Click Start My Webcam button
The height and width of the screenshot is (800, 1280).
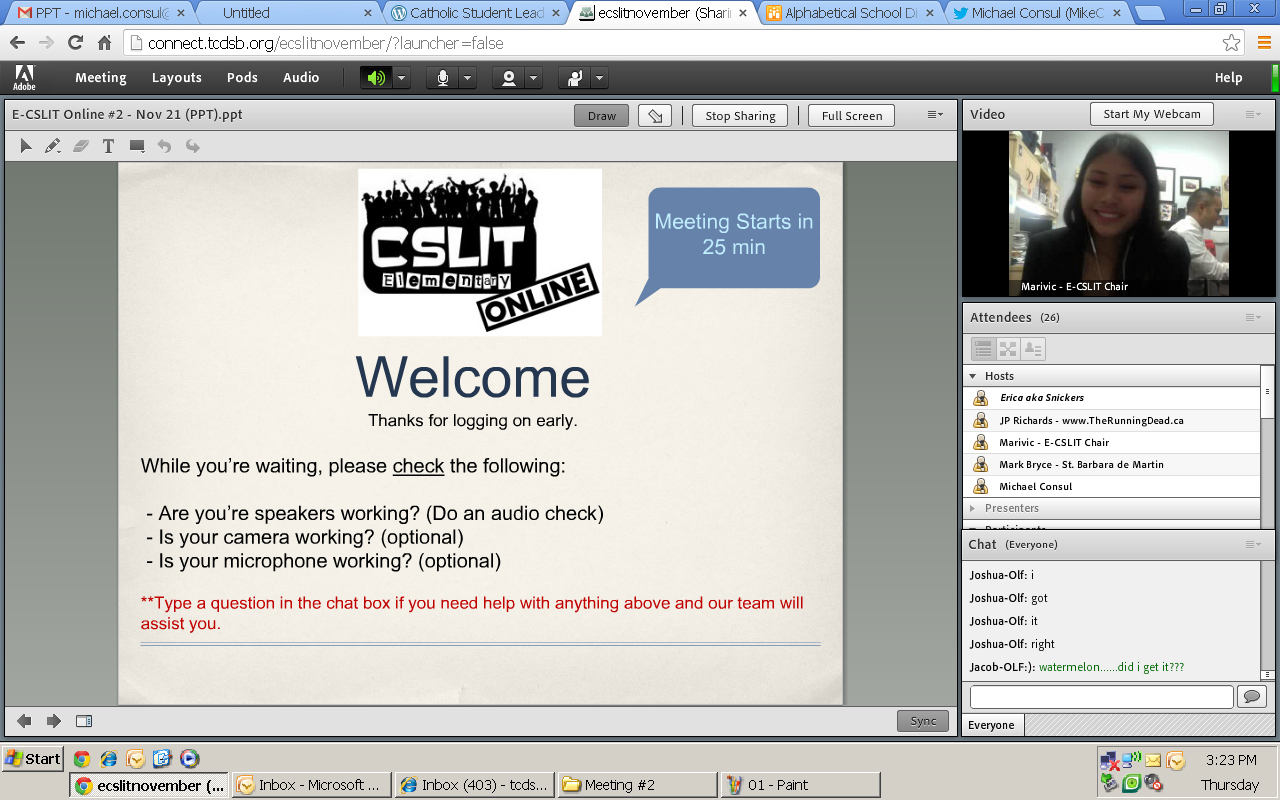click(x=1151, y=114)
